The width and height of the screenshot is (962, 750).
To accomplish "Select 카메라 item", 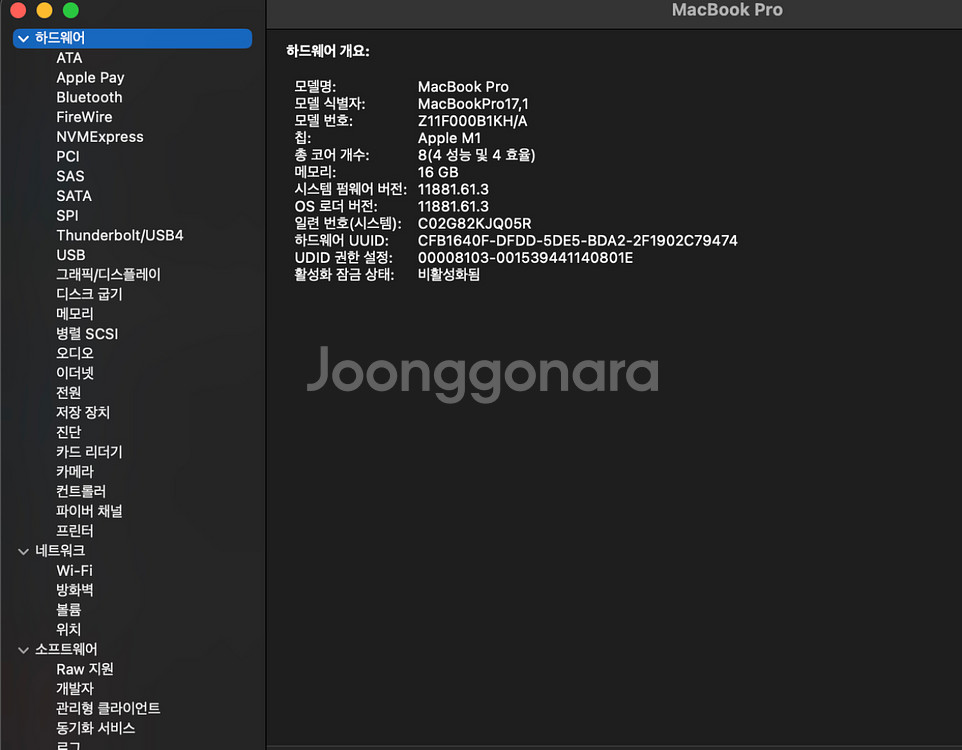I will [74, 471].
